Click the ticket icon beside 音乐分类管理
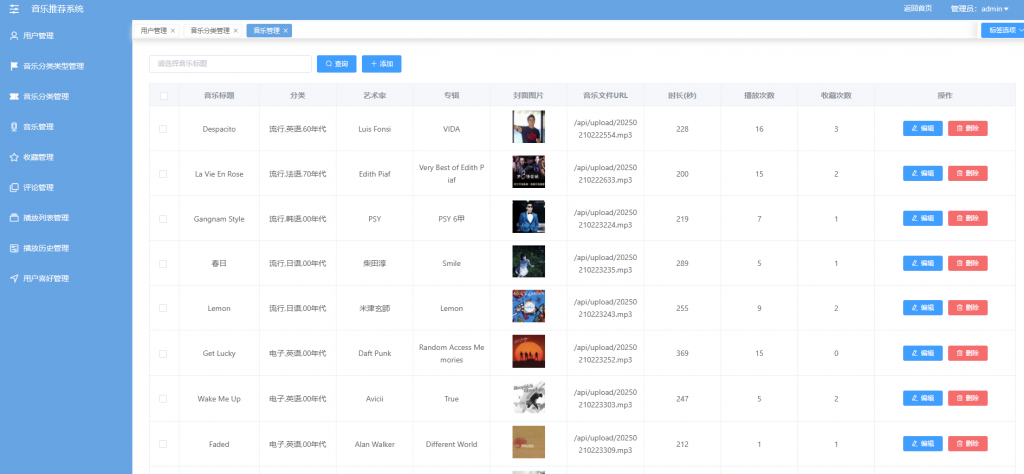The height and width of the screenshot is (474, 1024). click(14, 97)
